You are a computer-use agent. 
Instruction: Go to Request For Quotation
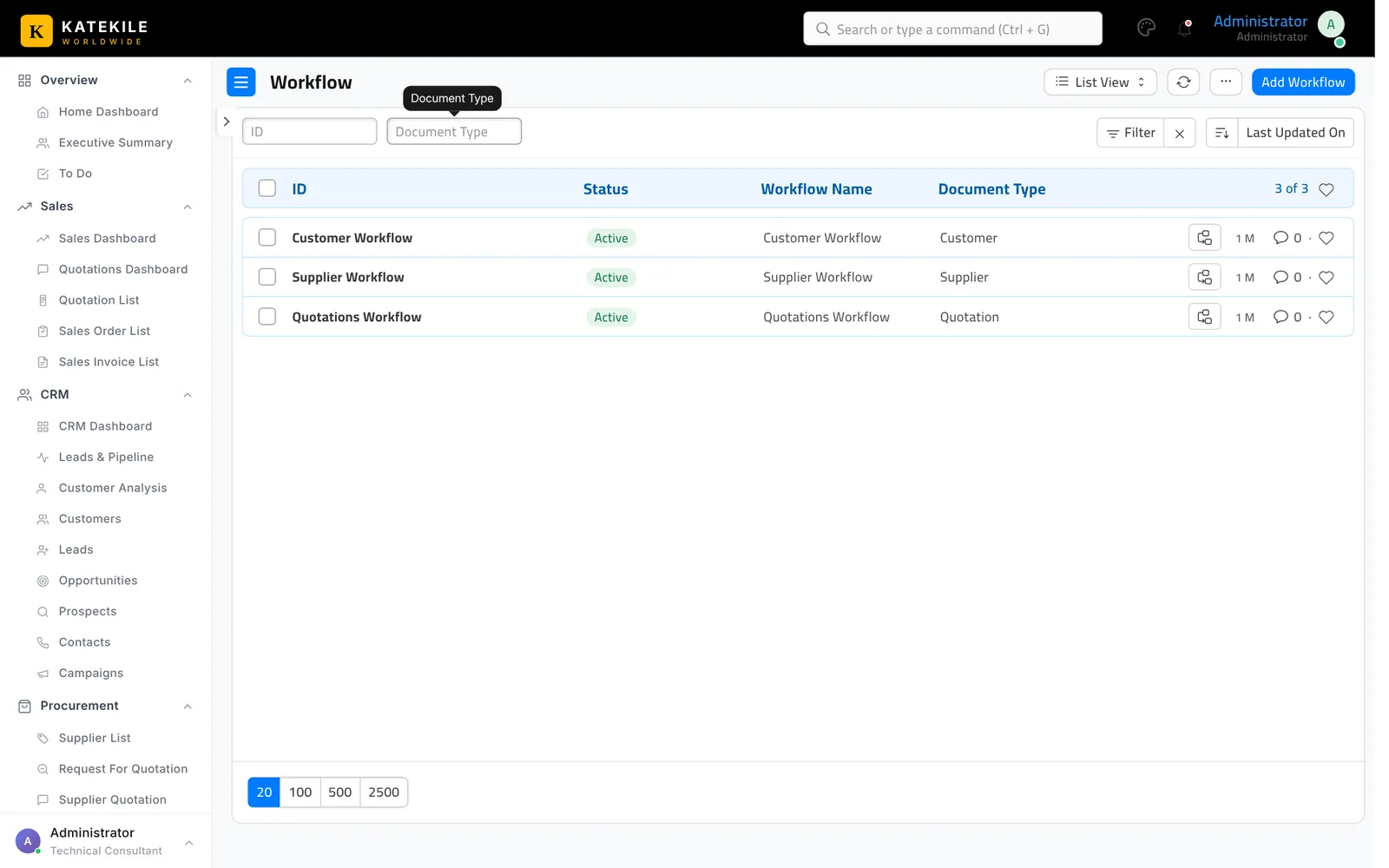pos(122,769)
